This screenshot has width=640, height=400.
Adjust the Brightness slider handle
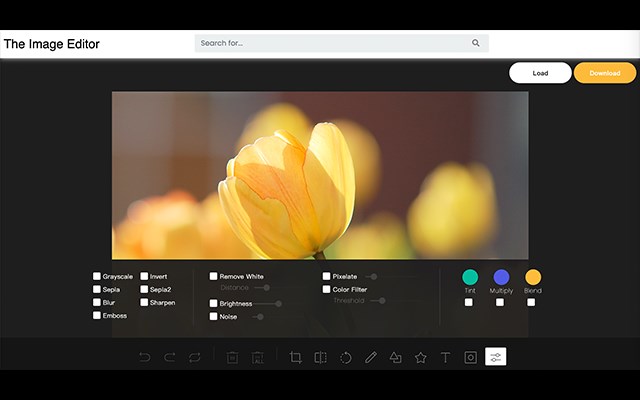[278, 304]
